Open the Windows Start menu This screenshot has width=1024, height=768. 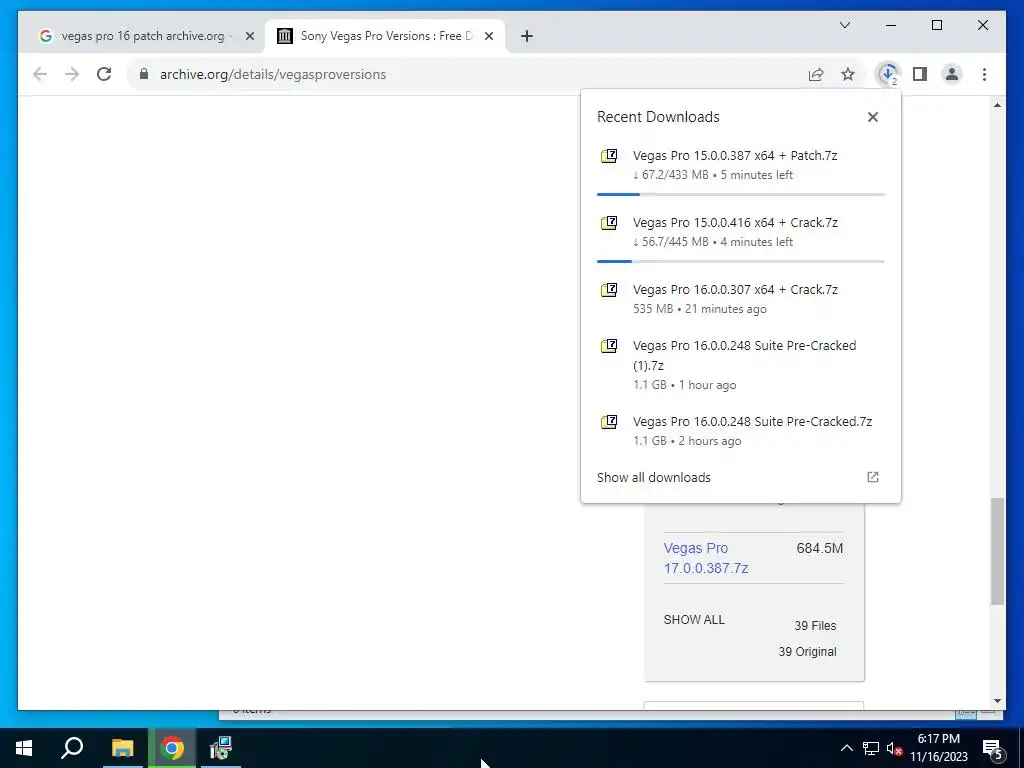(24, 748)
